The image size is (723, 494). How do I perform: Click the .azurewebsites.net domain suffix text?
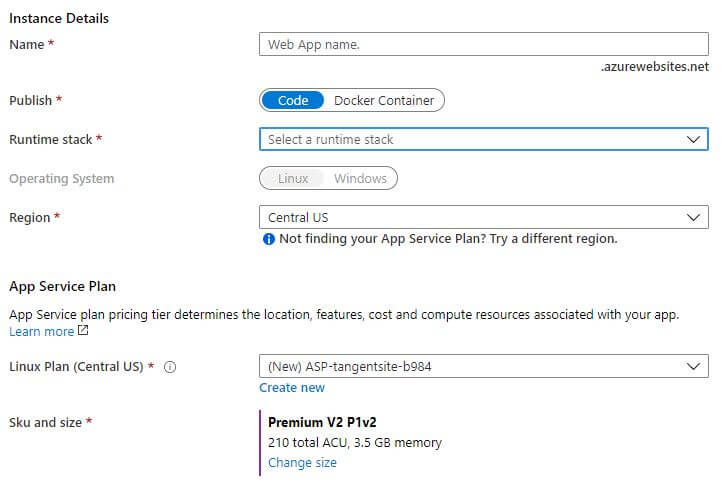[x=654, y=66]
